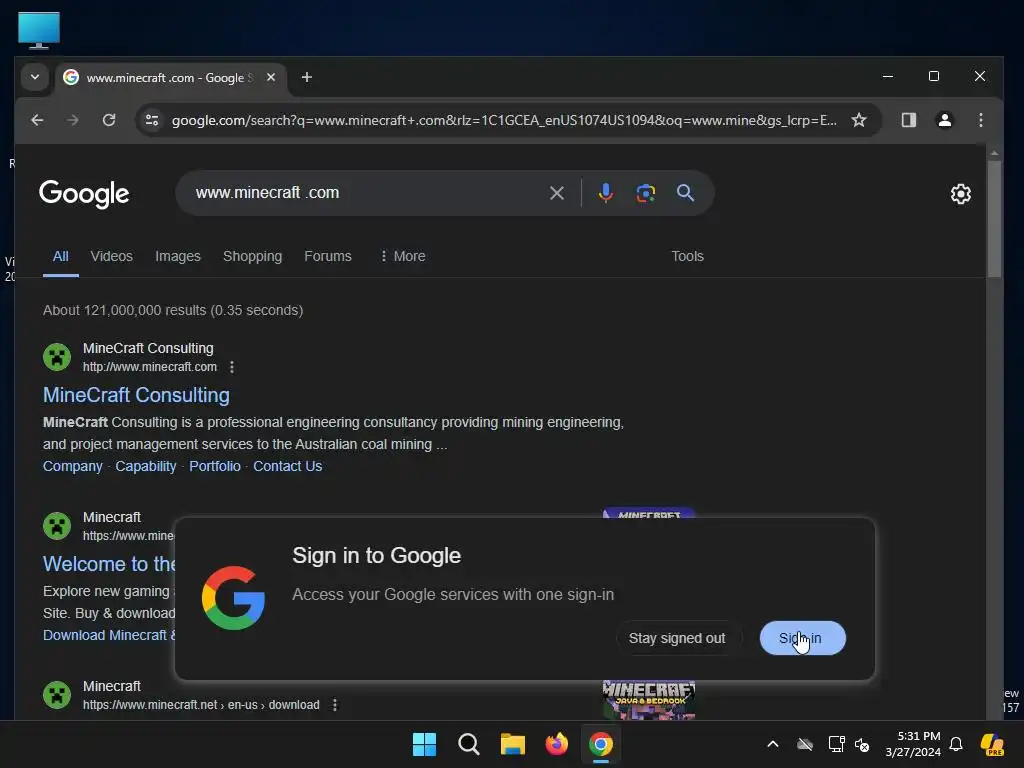Search by image with Google Lens
The image size is (1024, 768).
(645, 193)
